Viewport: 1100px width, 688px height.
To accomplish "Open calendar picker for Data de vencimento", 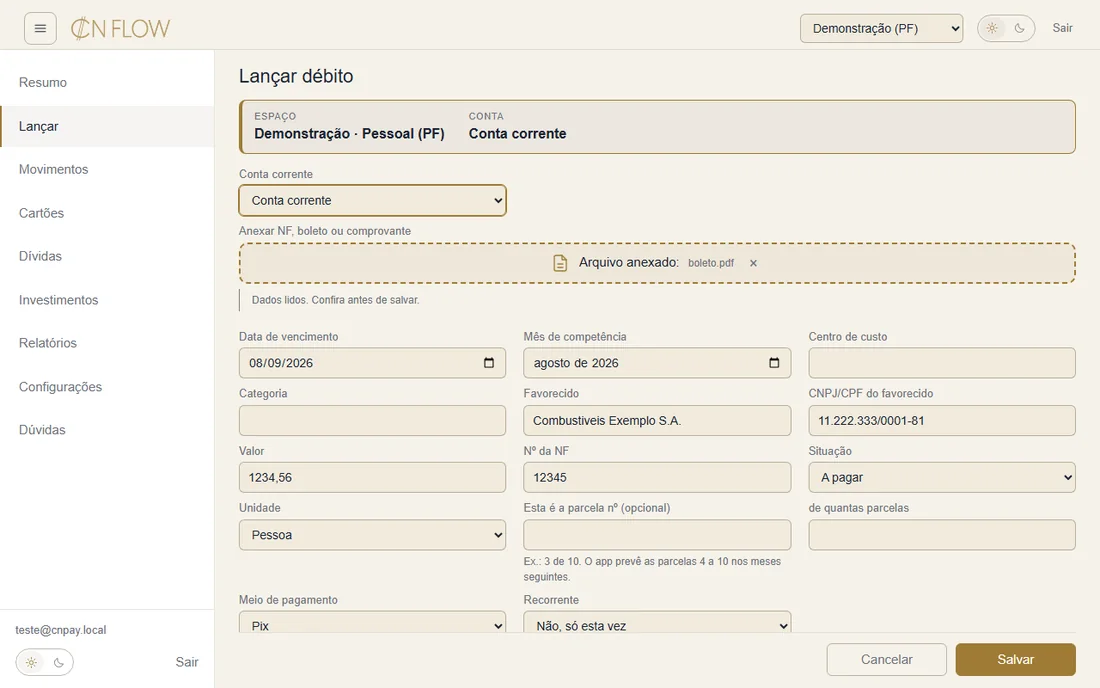I will coord(489,363).
